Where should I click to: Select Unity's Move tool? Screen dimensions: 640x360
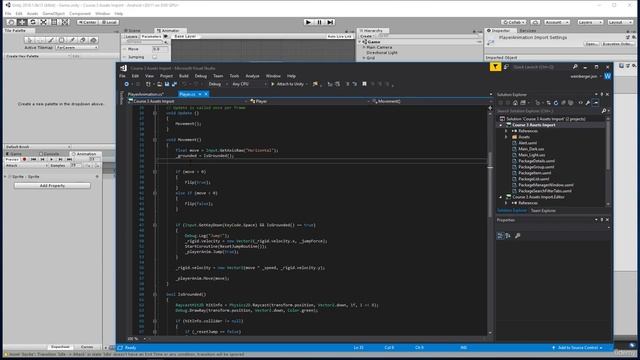pos(22,22)
